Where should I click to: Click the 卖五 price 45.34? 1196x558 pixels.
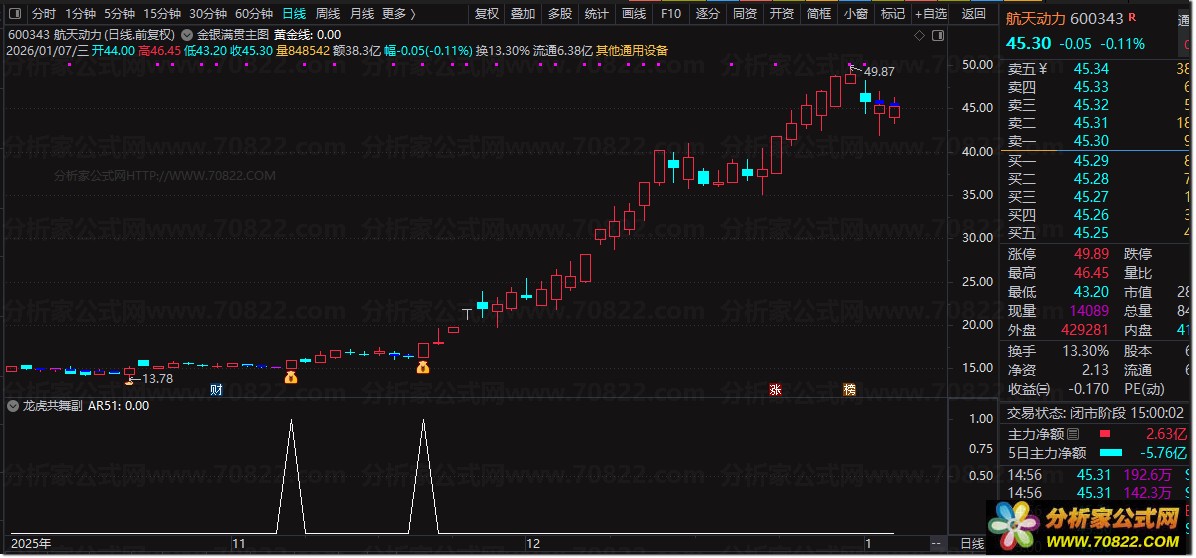click(x=1091, y=69)
